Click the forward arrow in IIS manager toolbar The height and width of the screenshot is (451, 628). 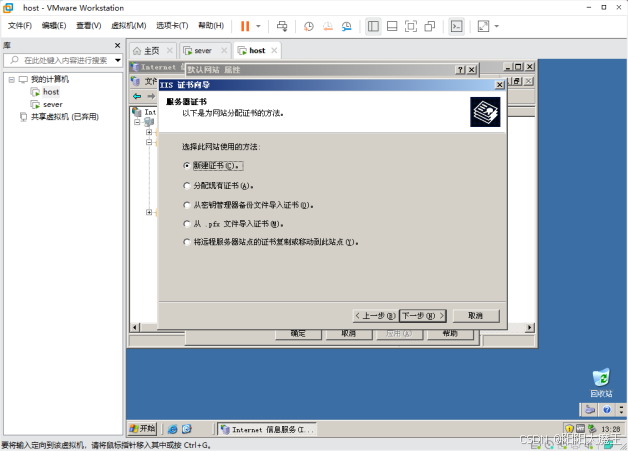pos(151,96)
